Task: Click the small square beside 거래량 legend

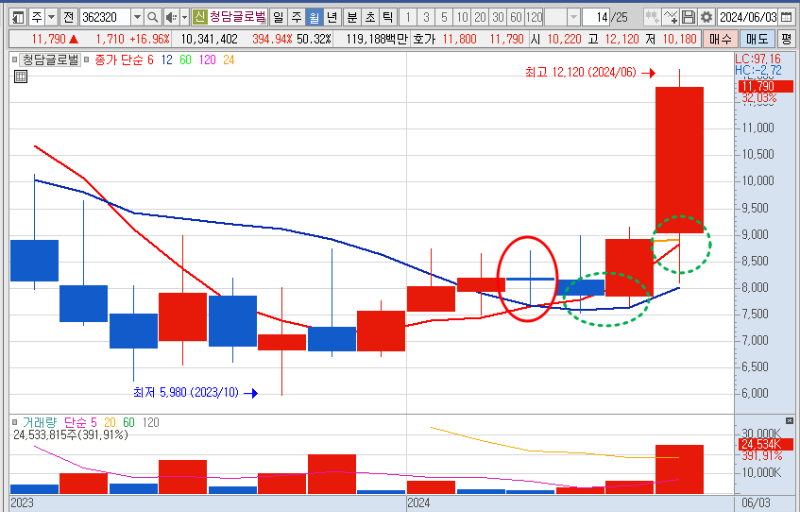Action: pyautogui.click(x=15, y=422)
